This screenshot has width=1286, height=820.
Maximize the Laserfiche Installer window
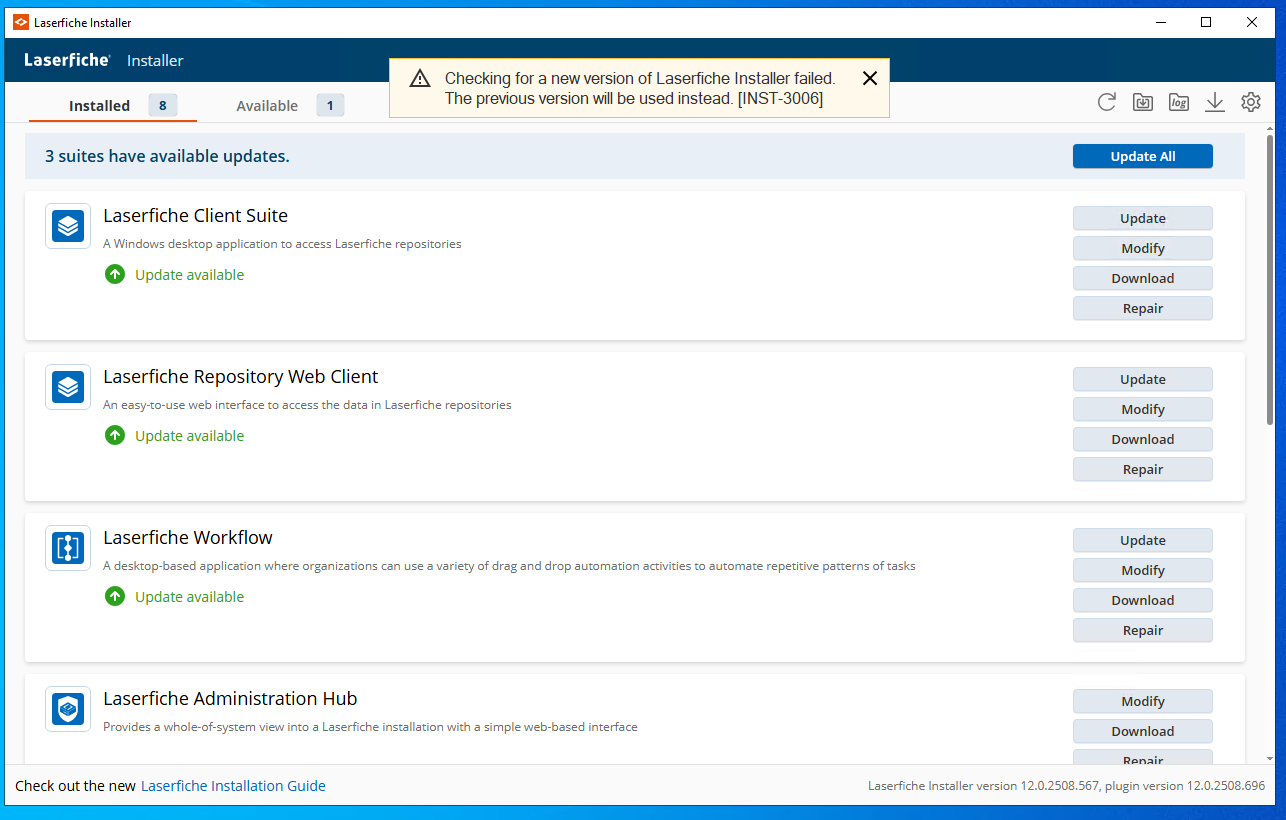coord(1206,22)
